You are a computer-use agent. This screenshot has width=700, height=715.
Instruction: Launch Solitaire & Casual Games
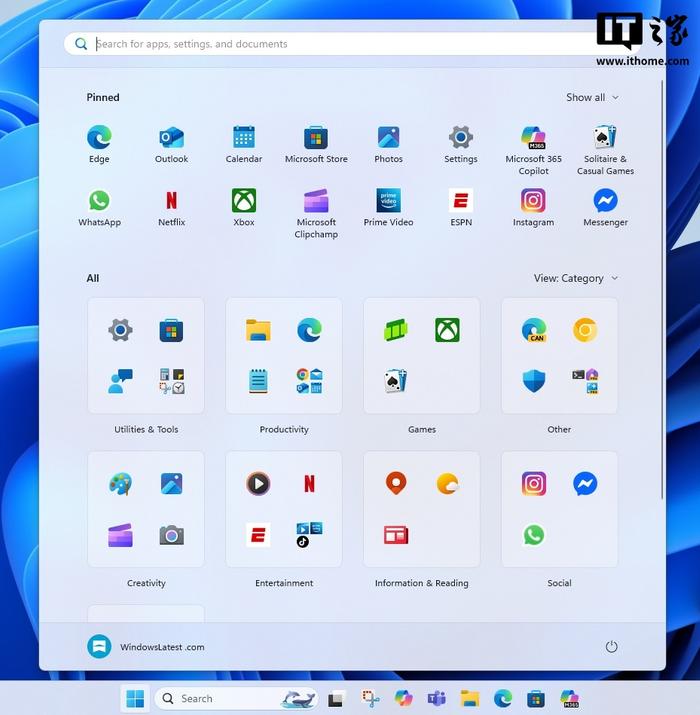point(606,150)
